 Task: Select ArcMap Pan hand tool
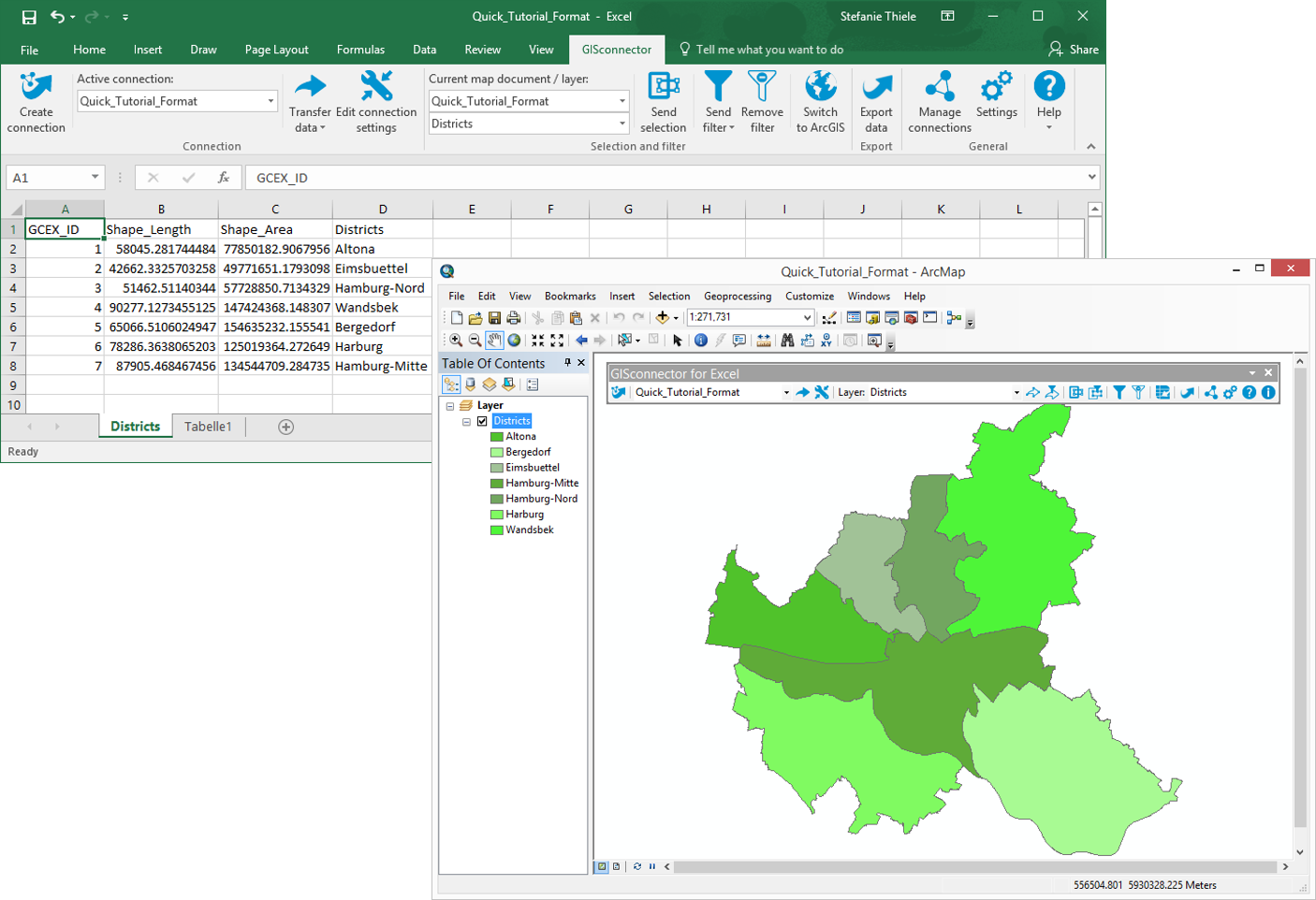[x=494, y=341]
